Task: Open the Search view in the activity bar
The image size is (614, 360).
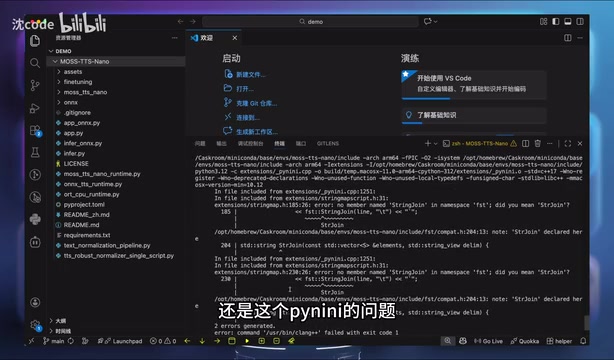Action: (x=35, y=63)
